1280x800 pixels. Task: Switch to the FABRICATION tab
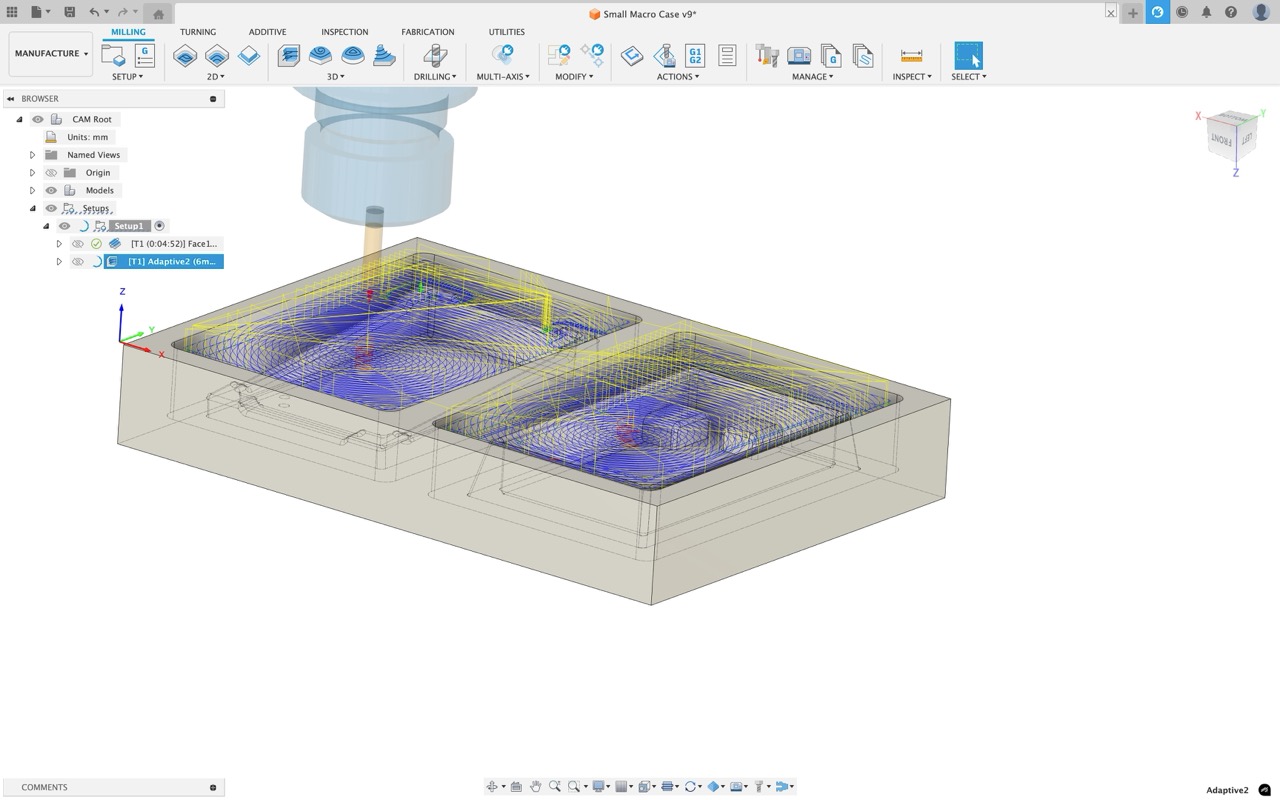click(x=428, y=32)
